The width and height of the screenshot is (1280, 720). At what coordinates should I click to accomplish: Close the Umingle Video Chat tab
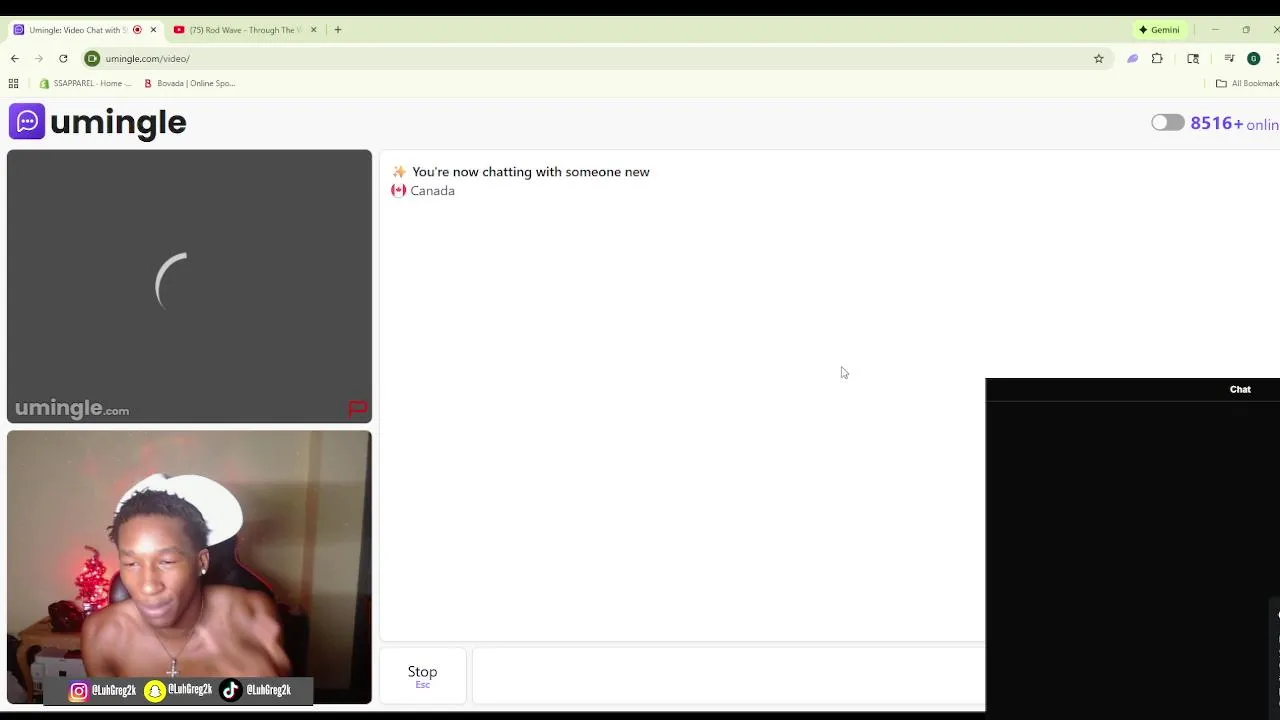coord(153,30)
